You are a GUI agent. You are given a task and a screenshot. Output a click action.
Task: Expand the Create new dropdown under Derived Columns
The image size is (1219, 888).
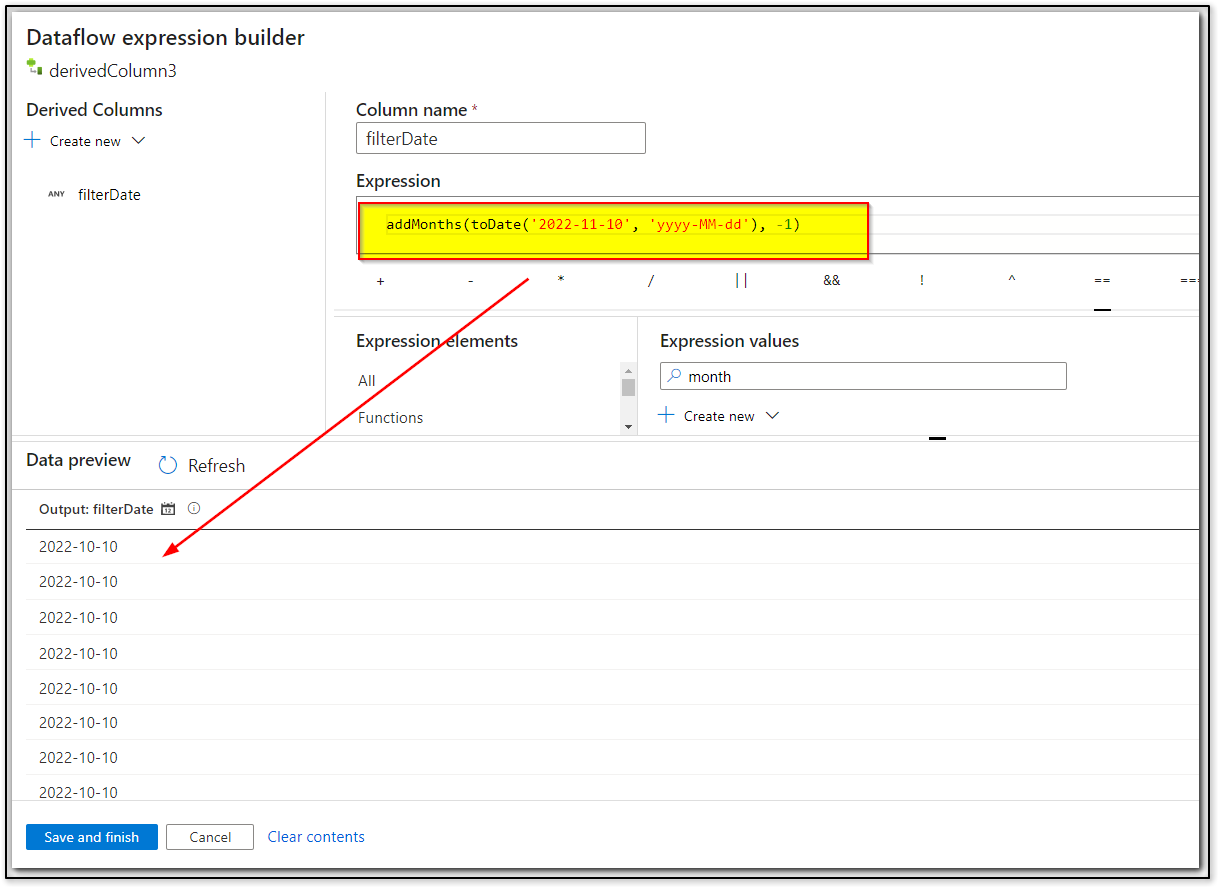pos(138,140)
